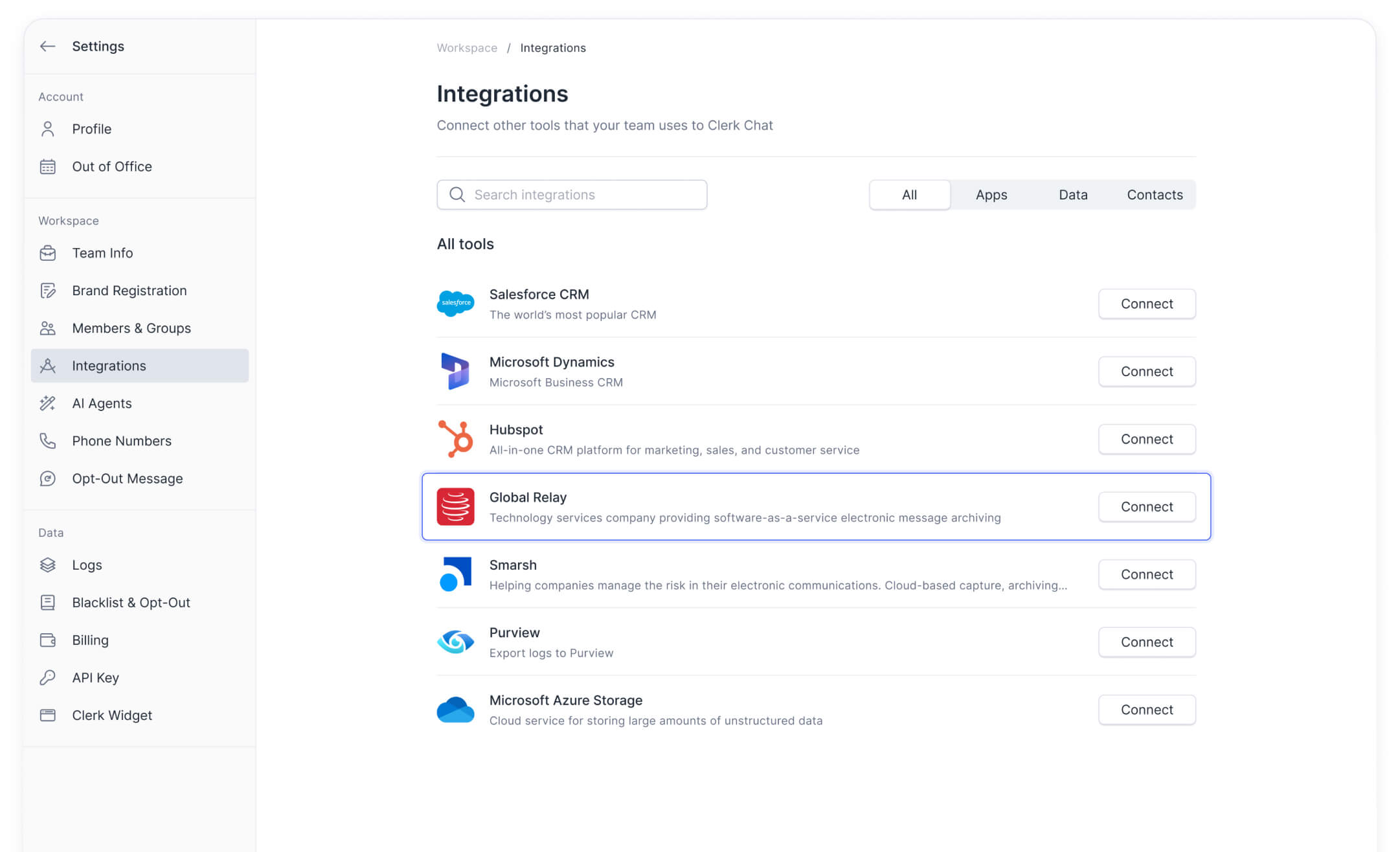
Task: Click the Salesforce CRM title text
Action: (539, 295)
